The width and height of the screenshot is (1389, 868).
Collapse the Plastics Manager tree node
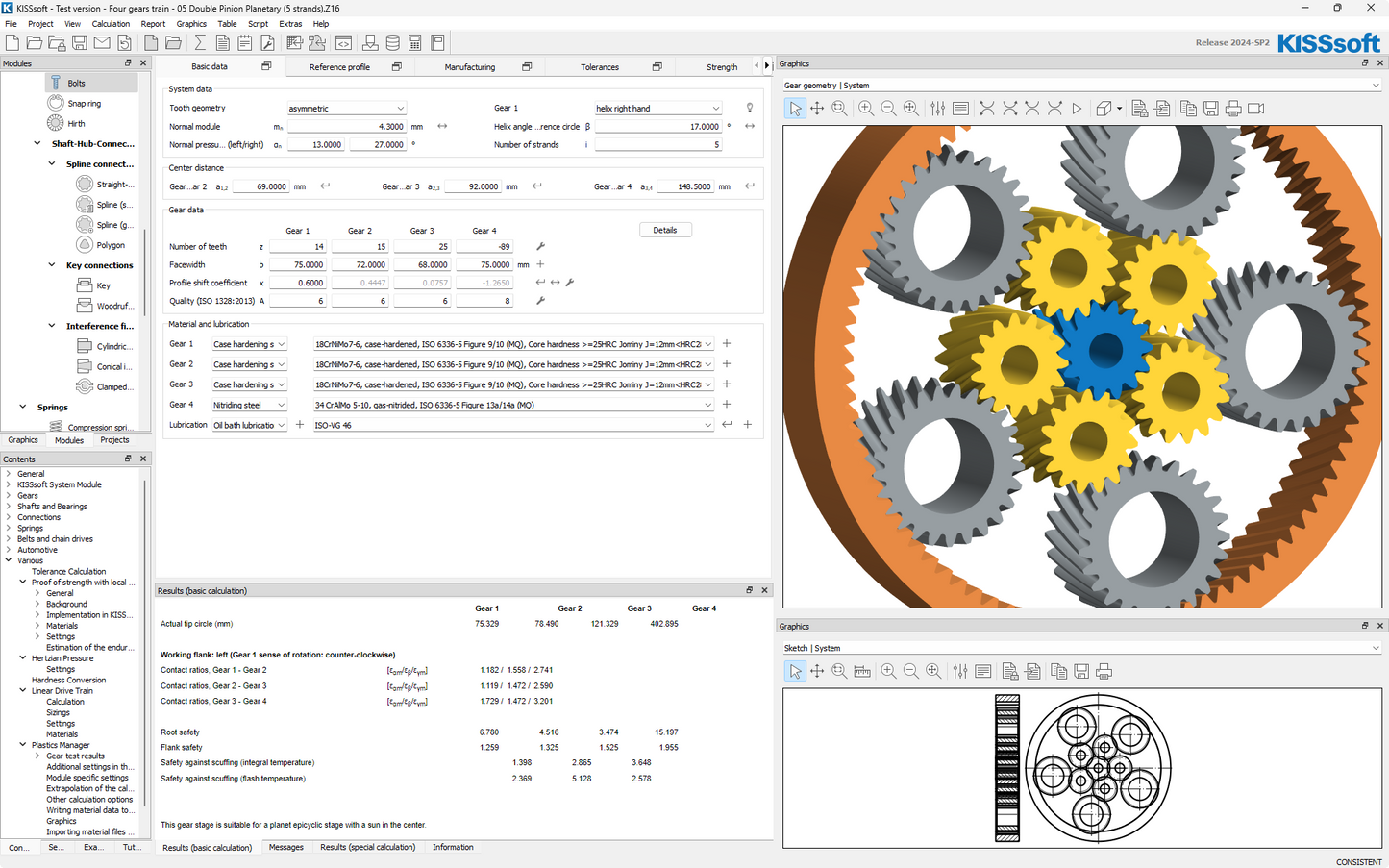[x=23, y=745]
